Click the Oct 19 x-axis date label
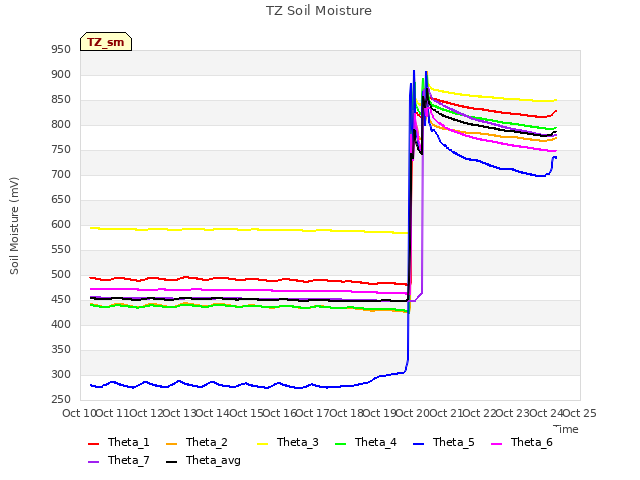Image resolution: width=640 pixels, height=480 pixels. click(380, 413)
